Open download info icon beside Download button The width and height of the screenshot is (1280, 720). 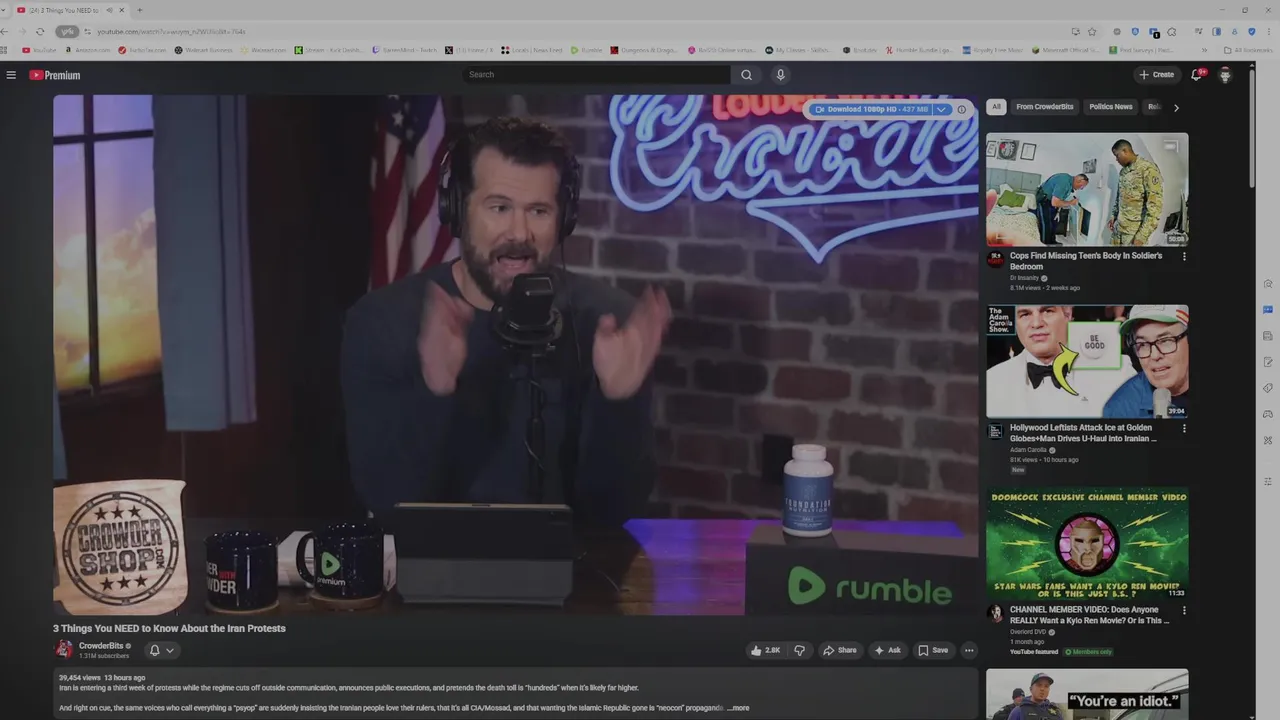pos(962,109)
